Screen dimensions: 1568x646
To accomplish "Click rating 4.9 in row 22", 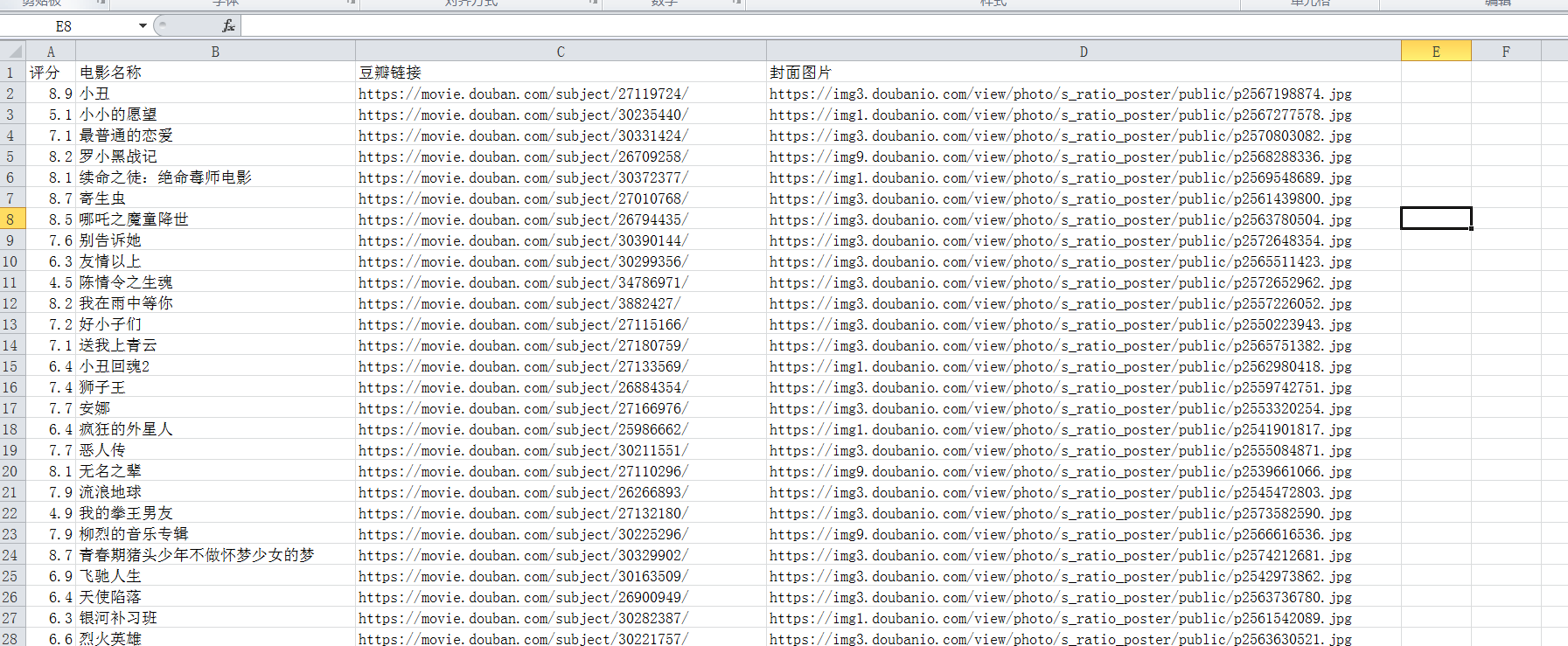I will pos(51,513).
